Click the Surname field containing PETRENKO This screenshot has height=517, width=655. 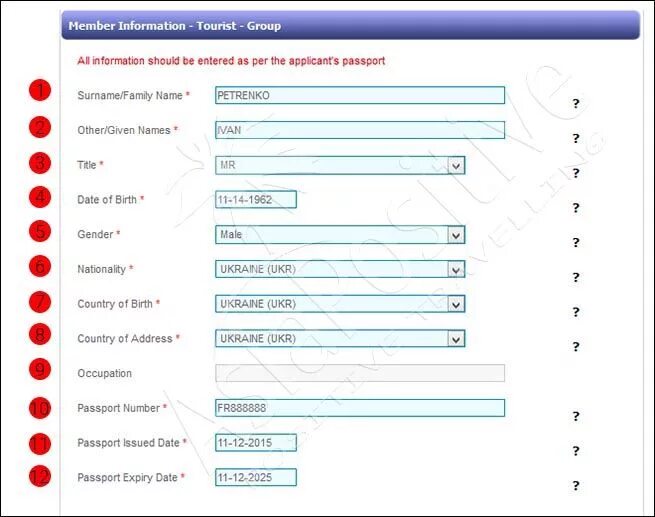[359, 96]
